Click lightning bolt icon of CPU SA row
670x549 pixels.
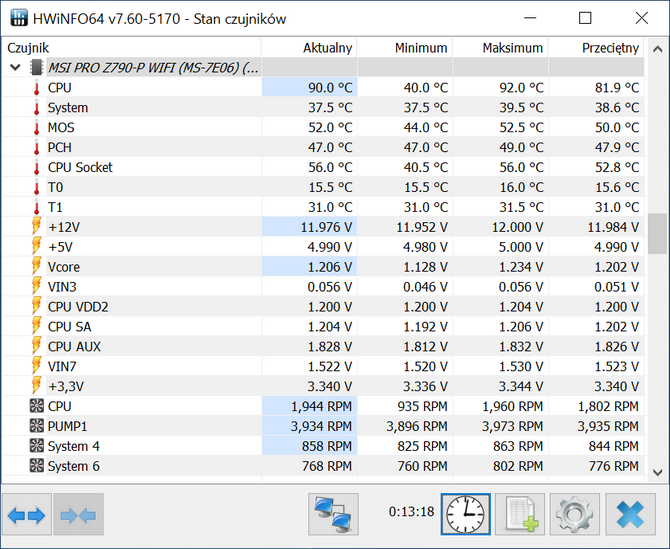pos(37,327)
